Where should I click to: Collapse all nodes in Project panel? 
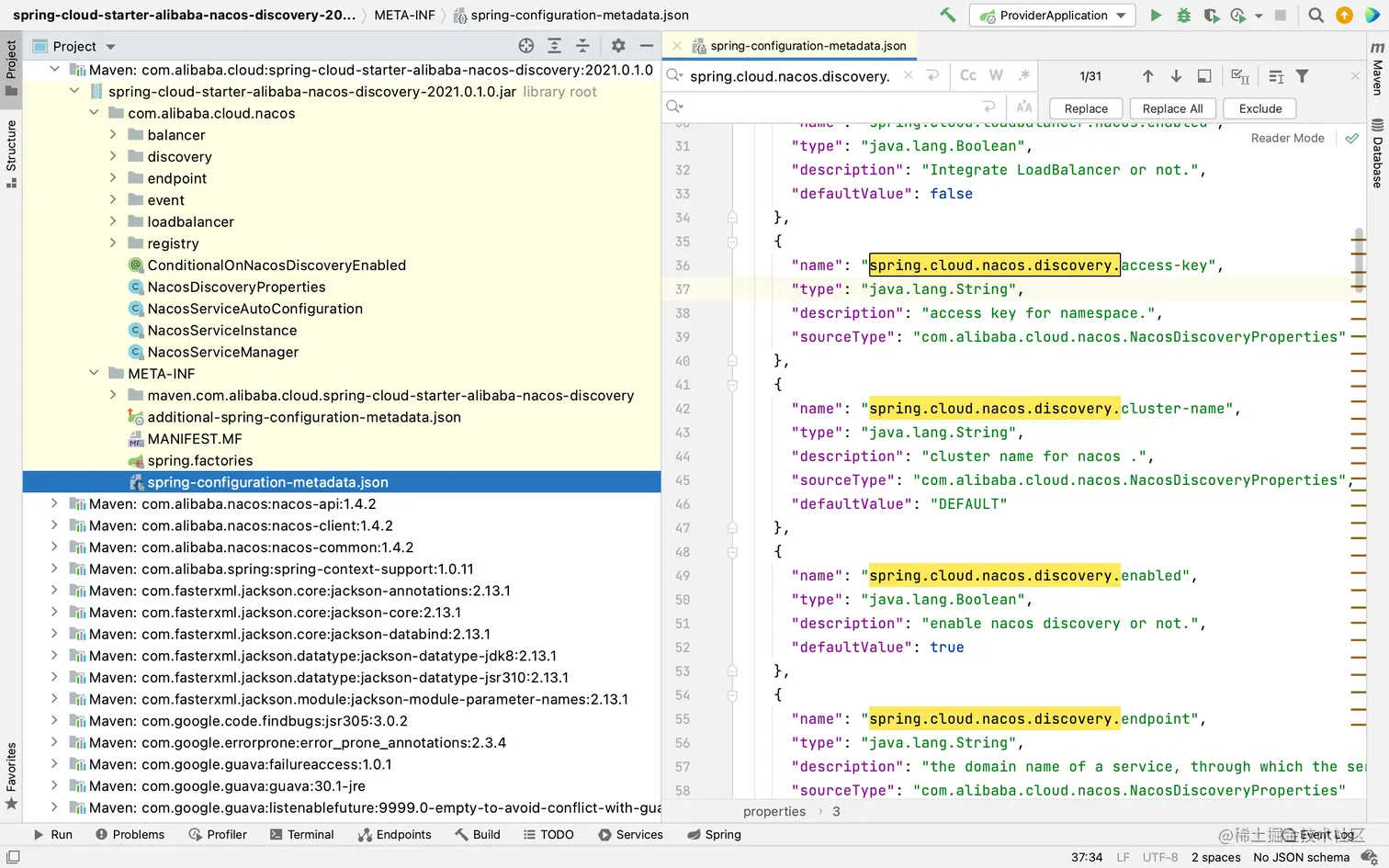[582, 46]
